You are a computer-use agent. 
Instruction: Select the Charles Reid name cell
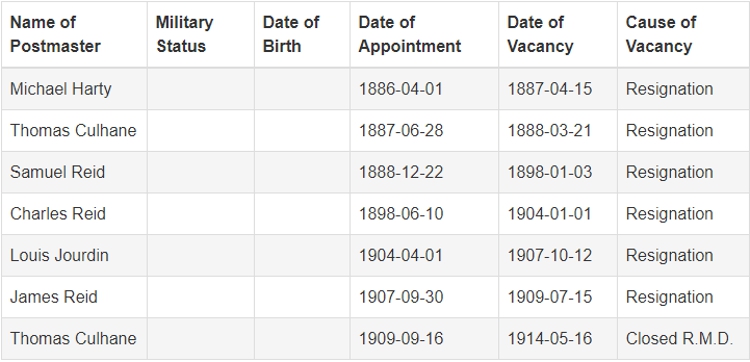coord(74,214)
